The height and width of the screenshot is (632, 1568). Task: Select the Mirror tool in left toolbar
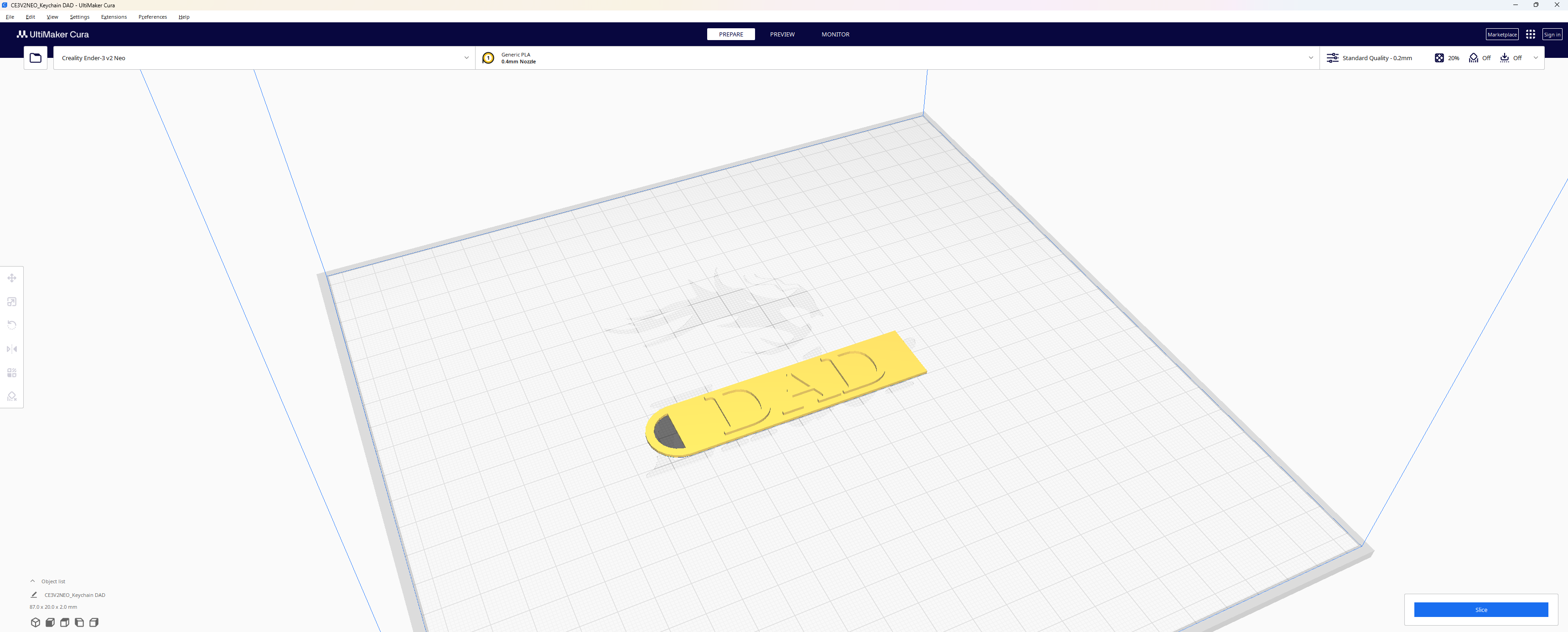(11, 349)
